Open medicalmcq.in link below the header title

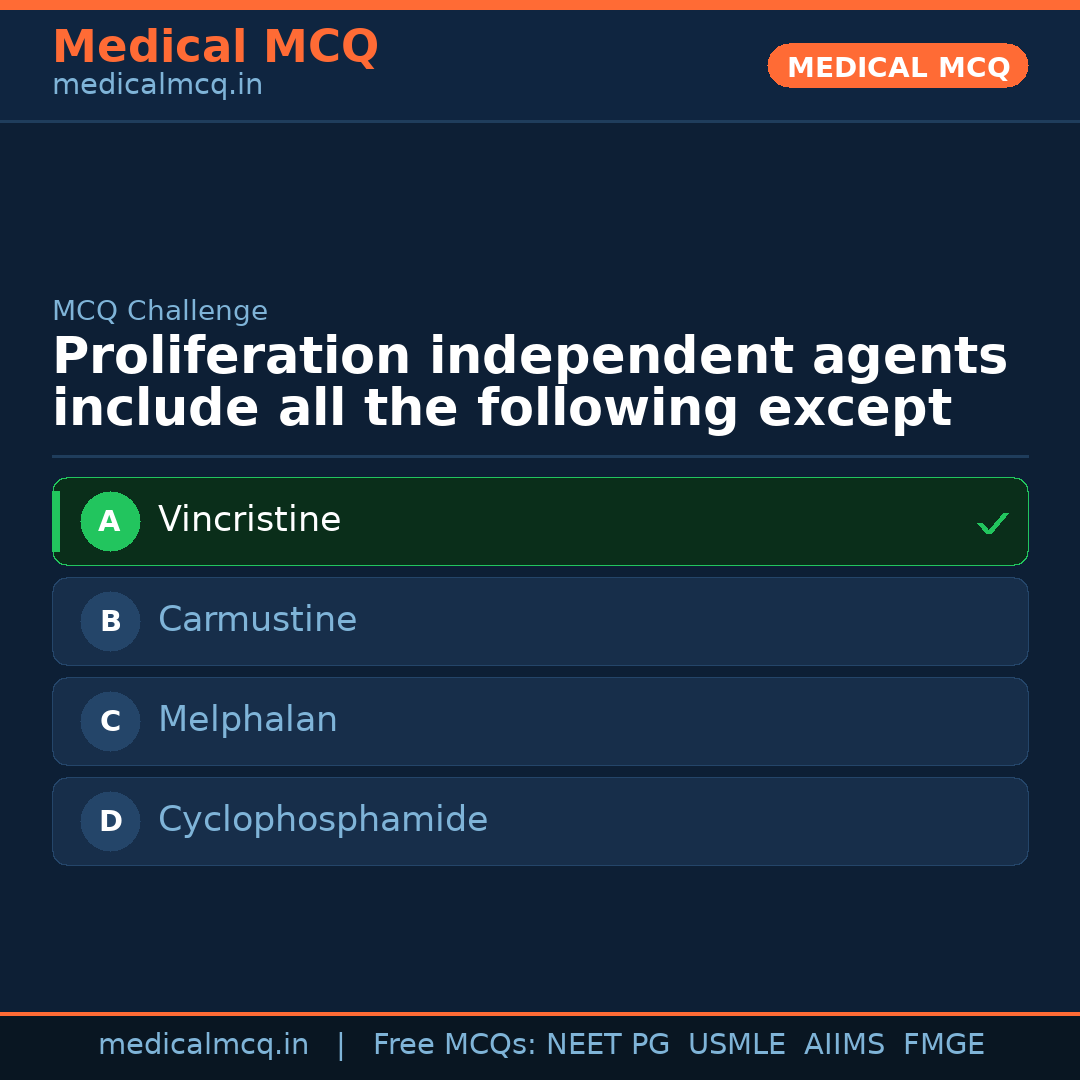[157, 86]
